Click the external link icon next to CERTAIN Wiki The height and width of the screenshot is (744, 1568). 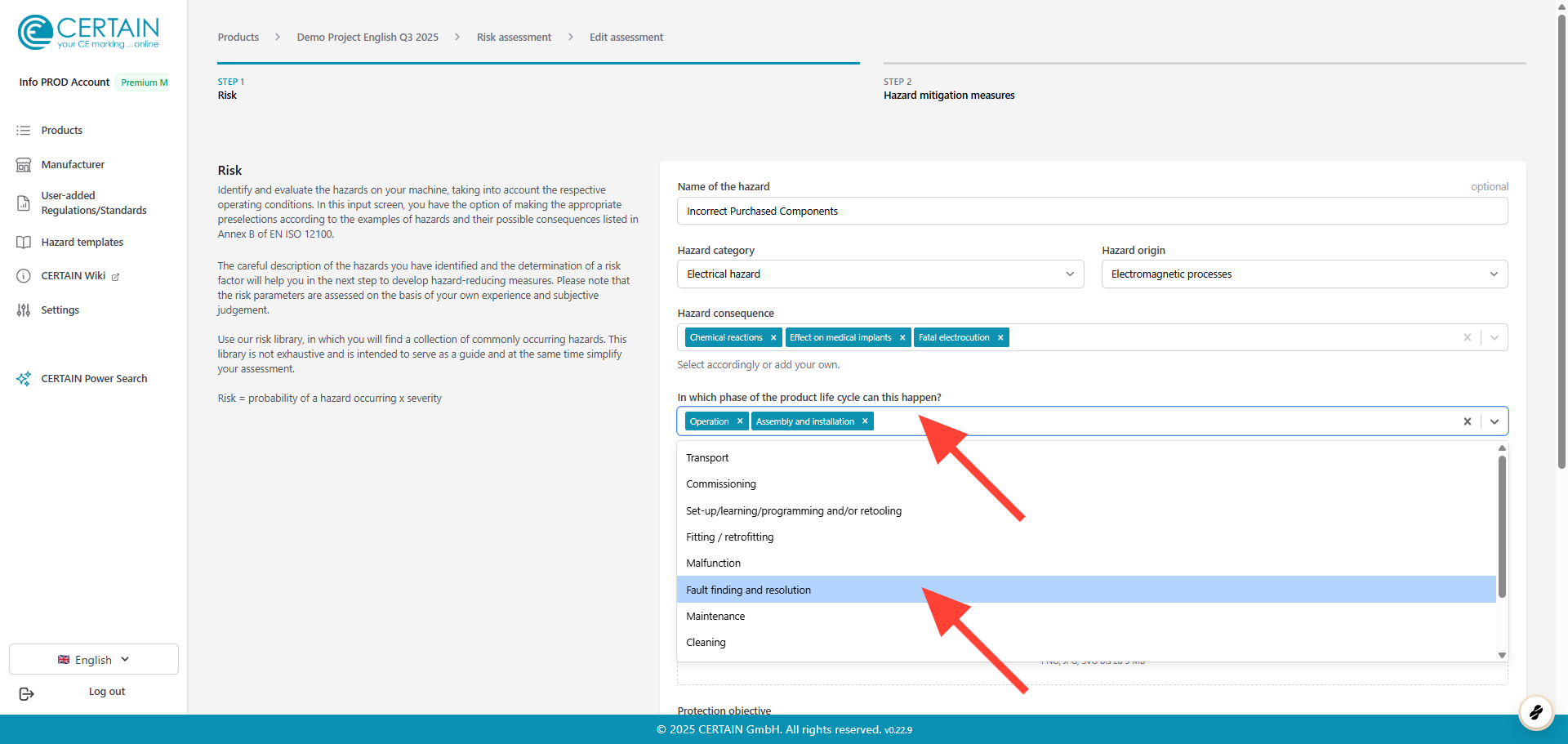click(x=115, y=277)
